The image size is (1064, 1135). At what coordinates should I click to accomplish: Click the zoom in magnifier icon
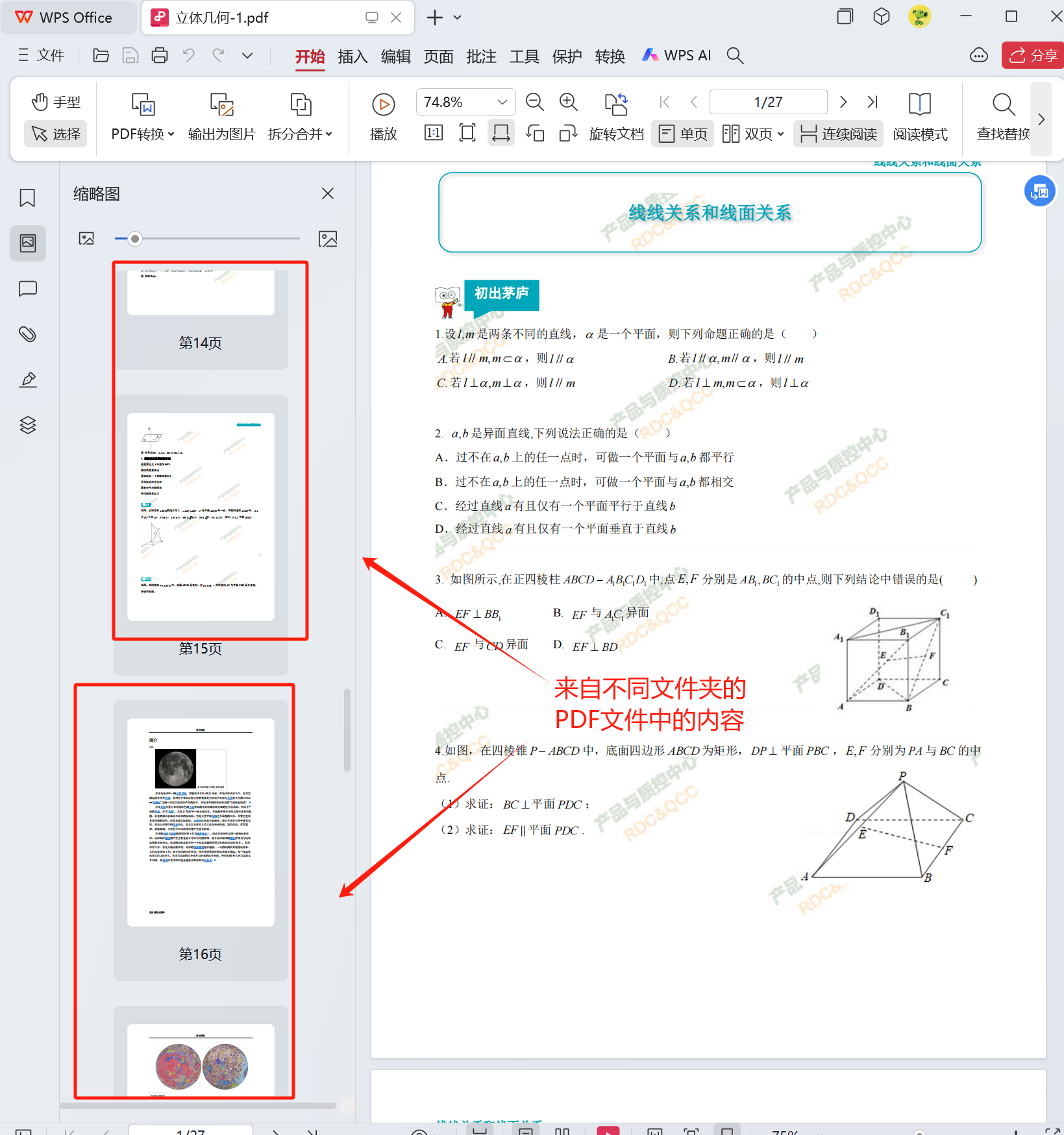coord(569,102)
